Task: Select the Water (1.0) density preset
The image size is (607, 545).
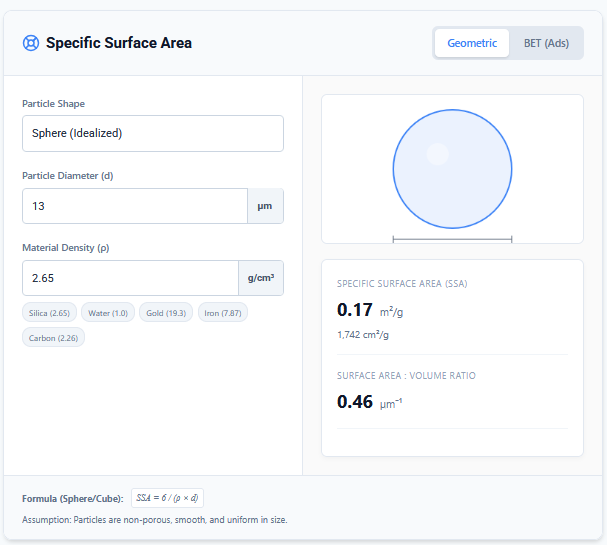Action: click(108, 313)
